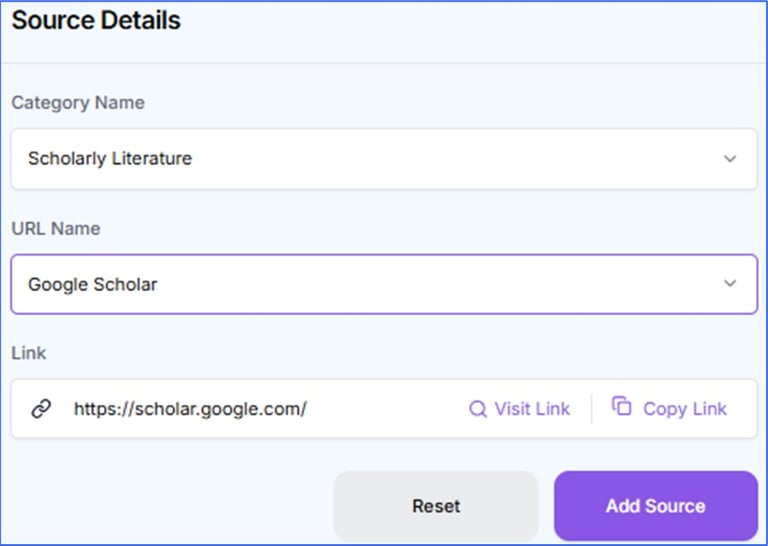
Task: Click the Source Details heading
Action: [x=96, y=21]
